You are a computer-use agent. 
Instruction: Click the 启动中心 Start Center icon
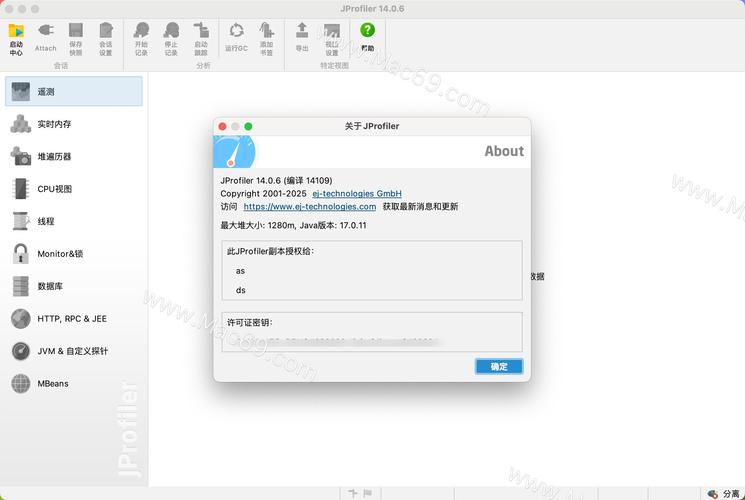point(16,36)
